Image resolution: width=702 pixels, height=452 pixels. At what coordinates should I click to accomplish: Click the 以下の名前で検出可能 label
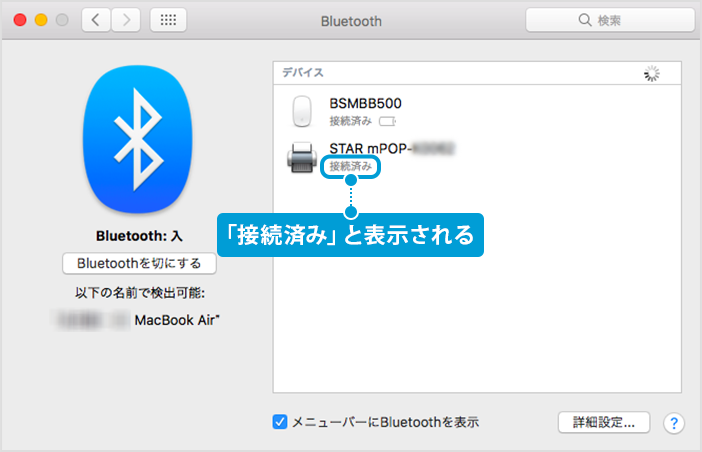pyautogui.click(x=140, y=293)
